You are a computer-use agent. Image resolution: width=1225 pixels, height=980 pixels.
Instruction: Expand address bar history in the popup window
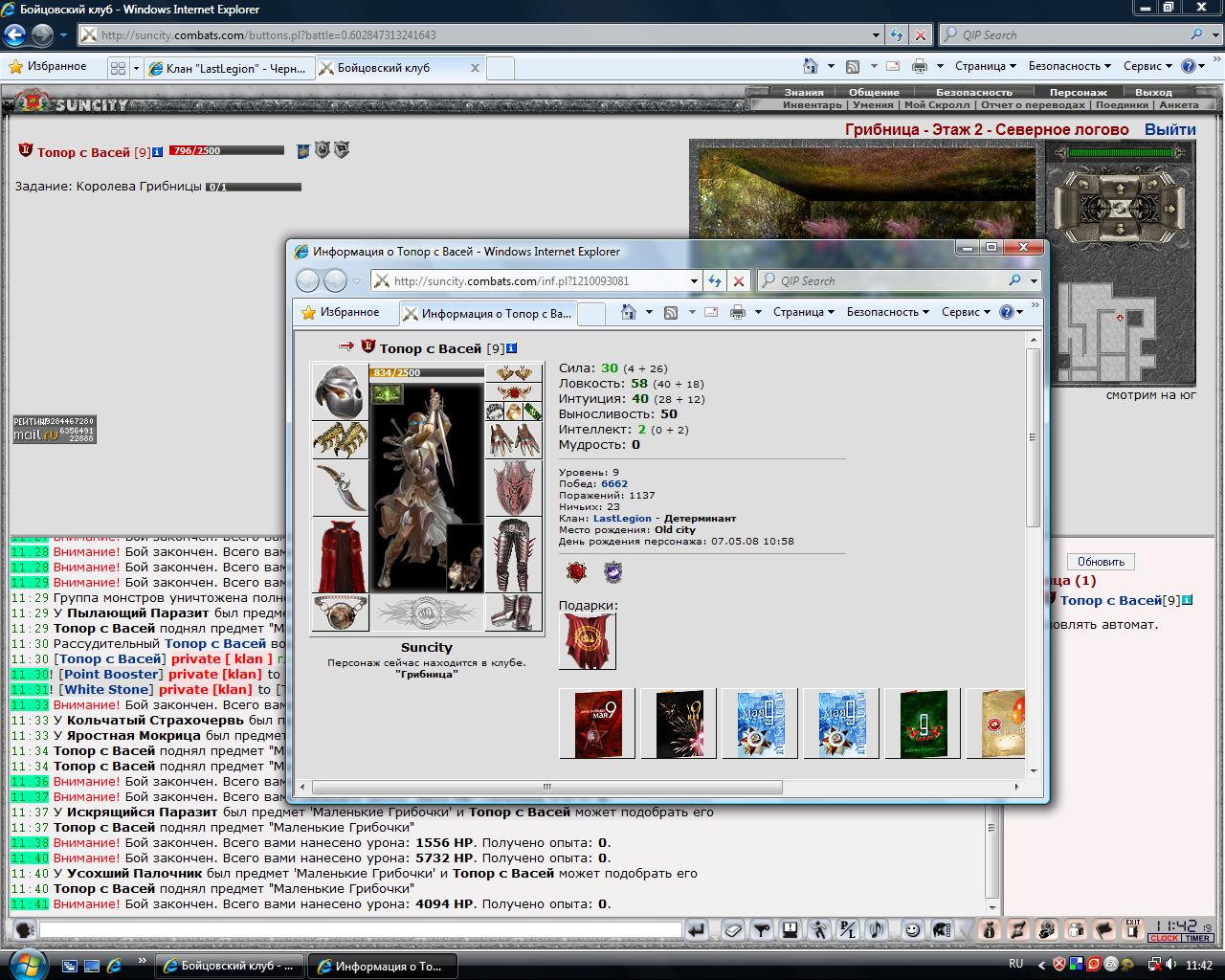click(x=695, y=281)
